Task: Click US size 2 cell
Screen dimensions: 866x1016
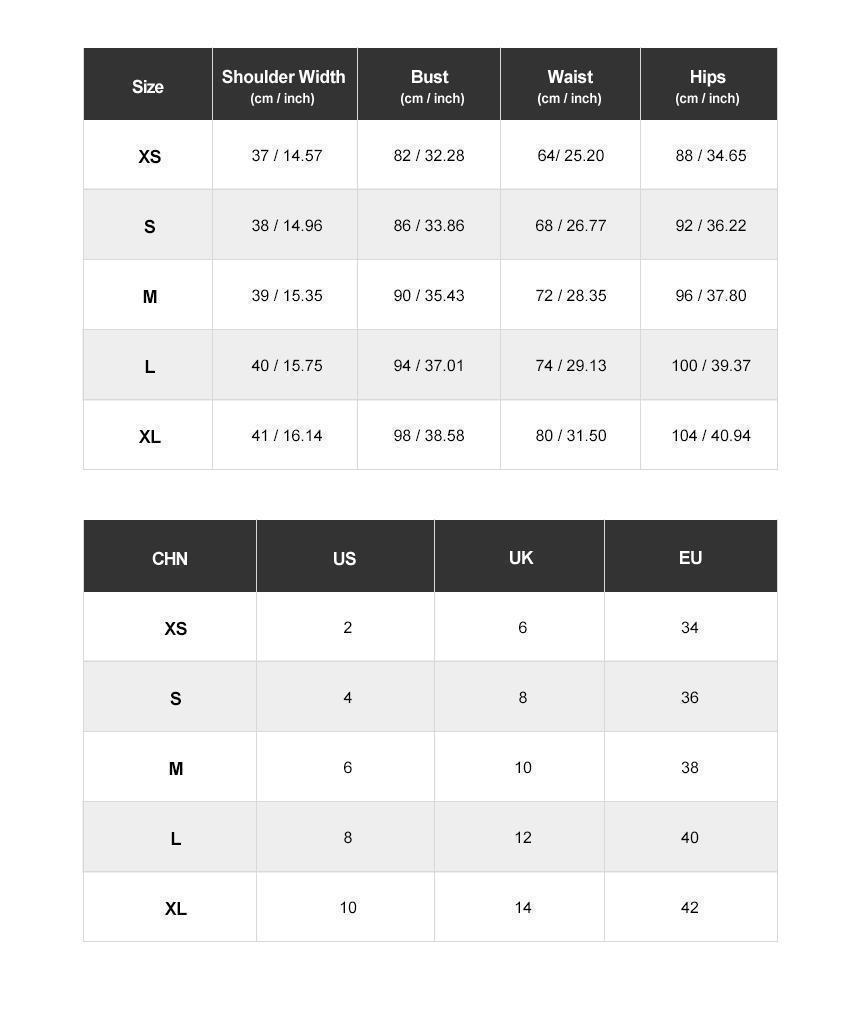Action: (x=345, y=627)
